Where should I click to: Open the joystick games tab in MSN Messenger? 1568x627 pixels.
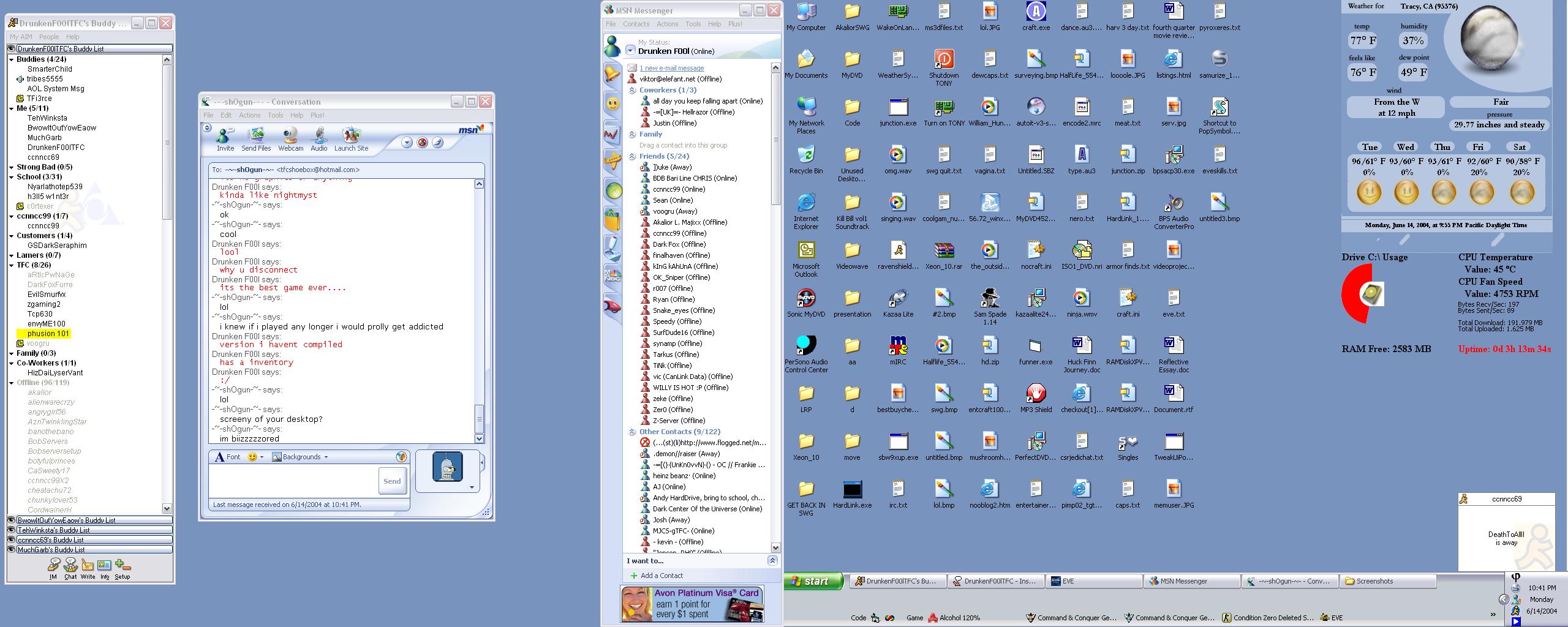click(x=612, y=248)
